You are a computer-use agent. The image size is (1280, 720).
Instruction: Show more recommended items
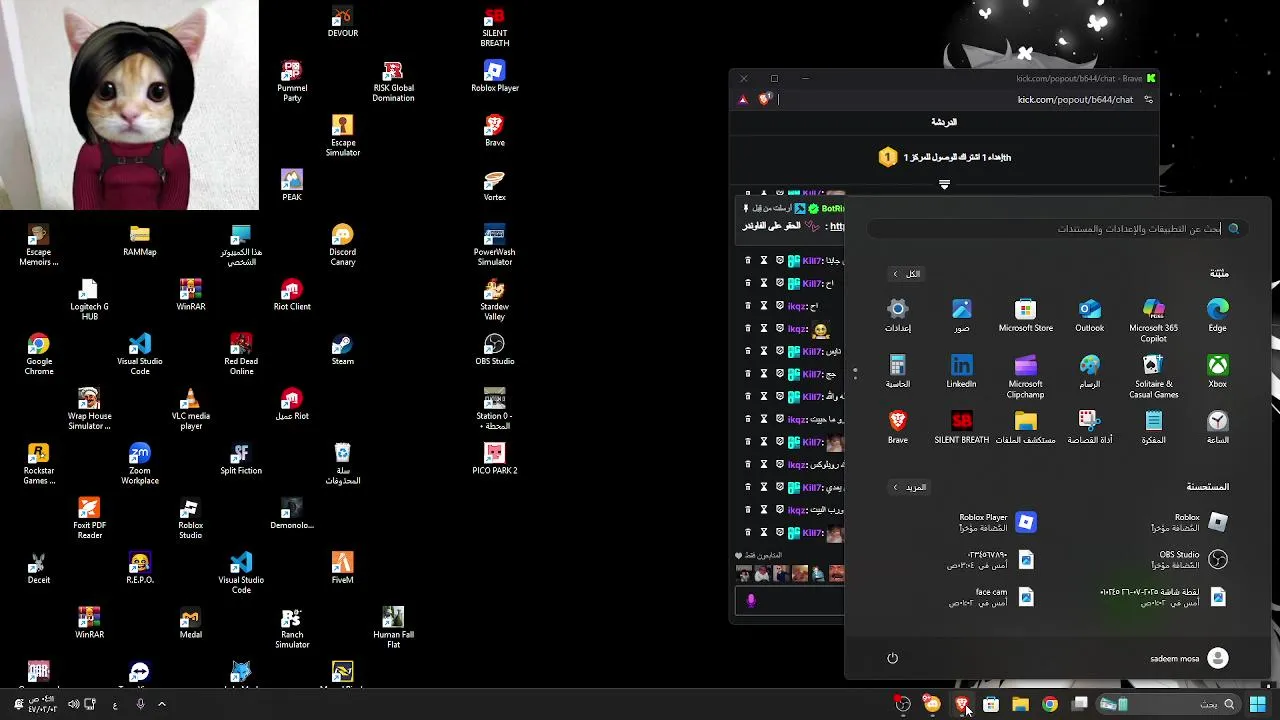point(910,487)
